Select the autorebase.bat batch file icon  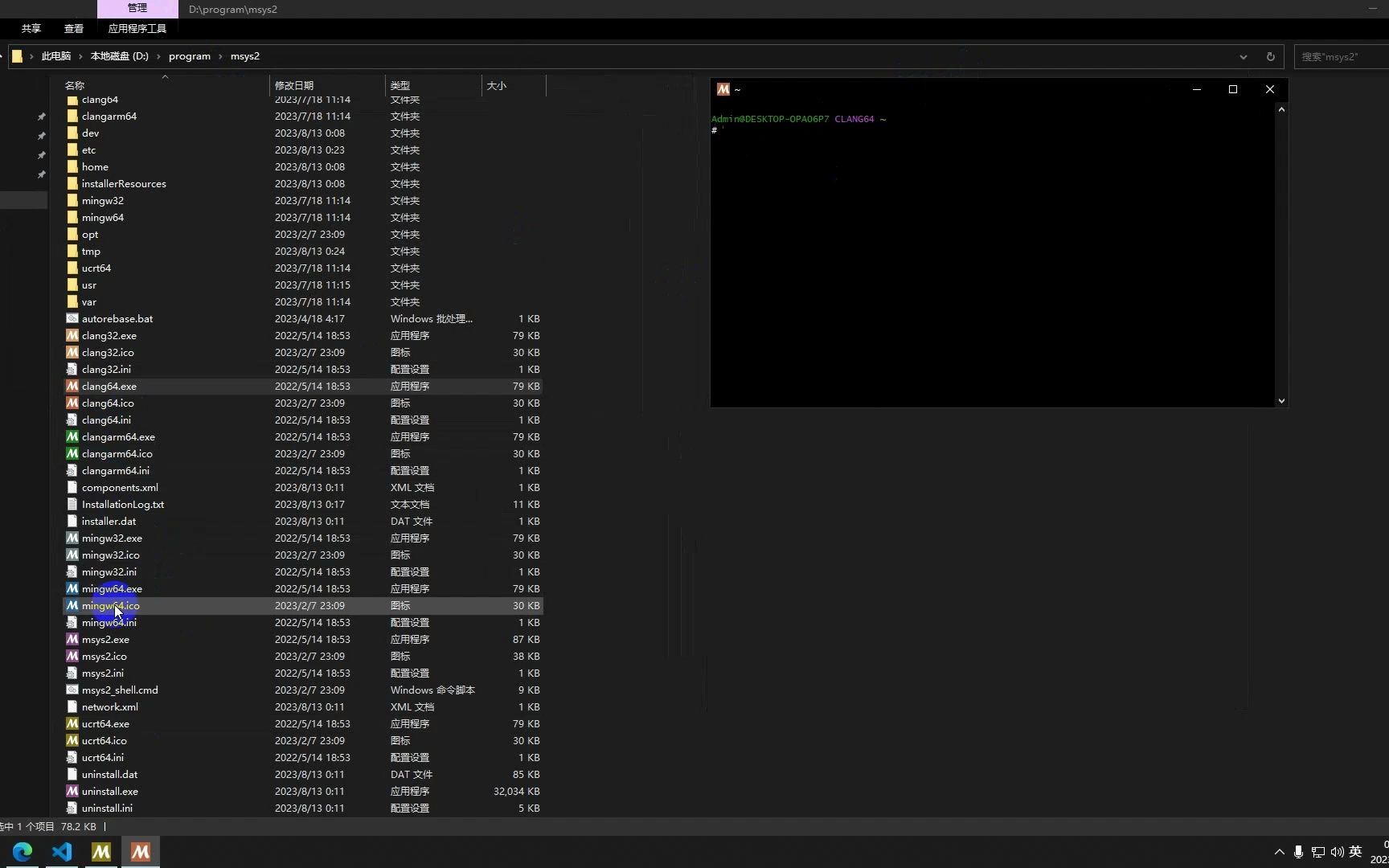point(72,319)
